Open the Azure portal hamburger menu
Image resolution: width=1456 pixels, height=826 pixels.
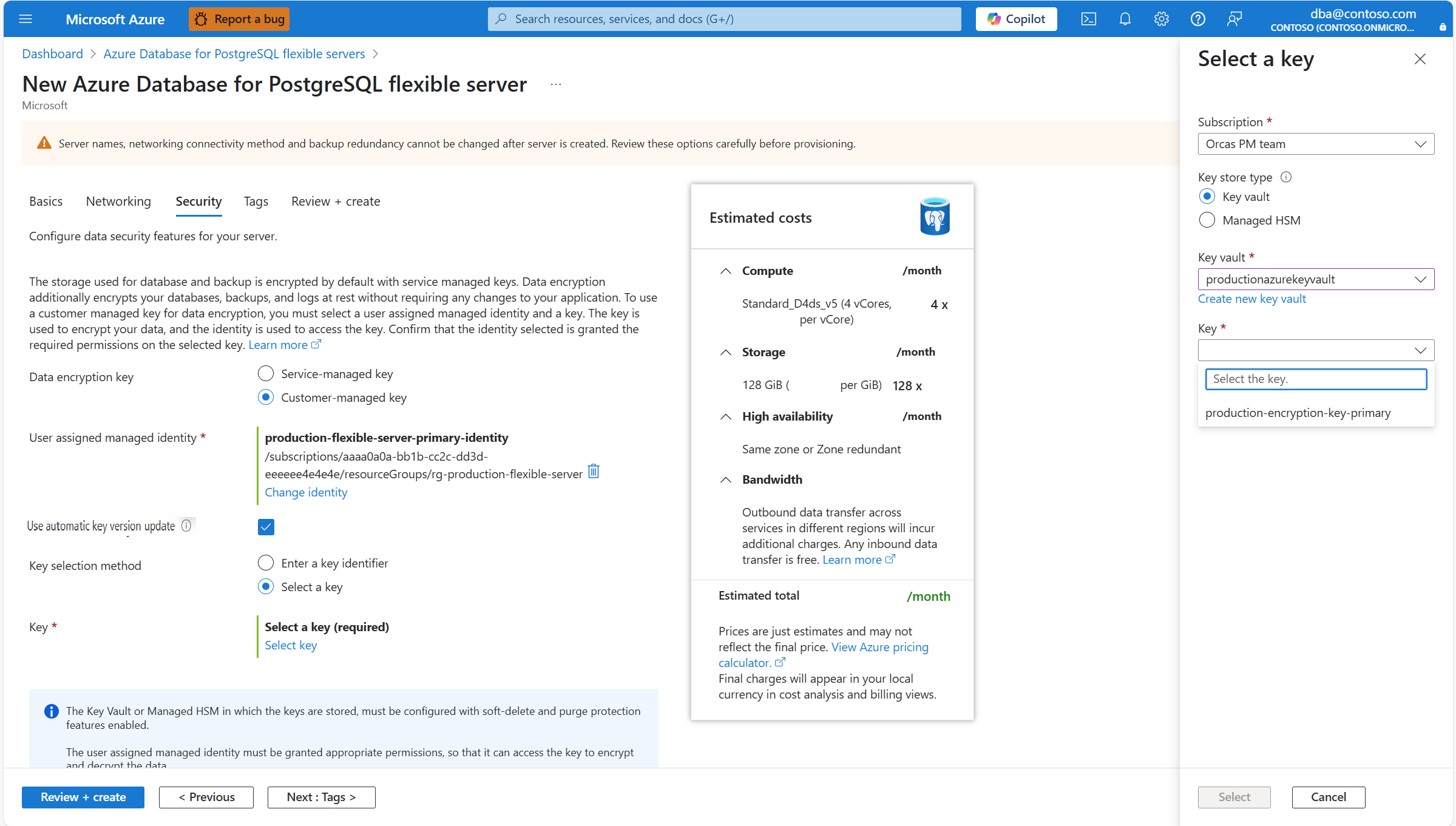(25, 19)
